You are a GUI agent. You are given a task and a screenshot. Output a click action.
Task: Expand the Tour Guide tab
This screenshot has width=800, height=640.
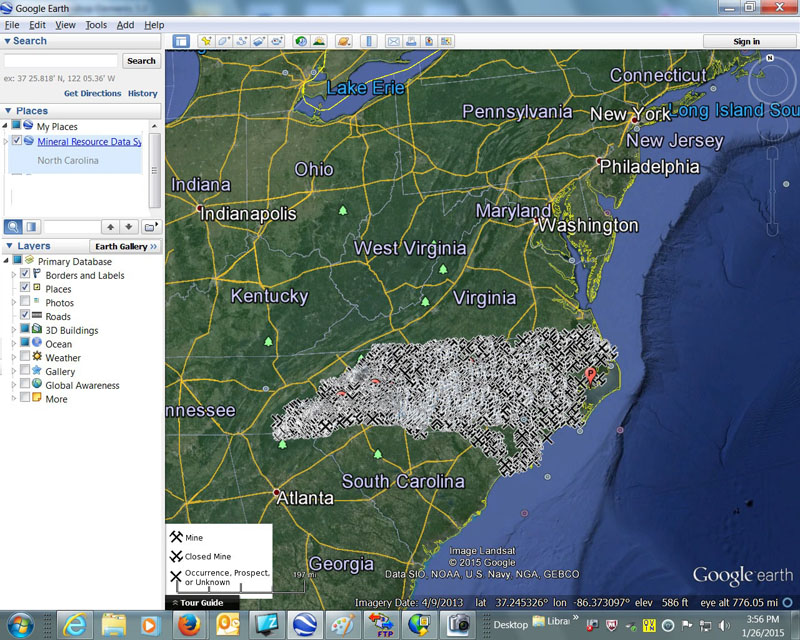202,603
